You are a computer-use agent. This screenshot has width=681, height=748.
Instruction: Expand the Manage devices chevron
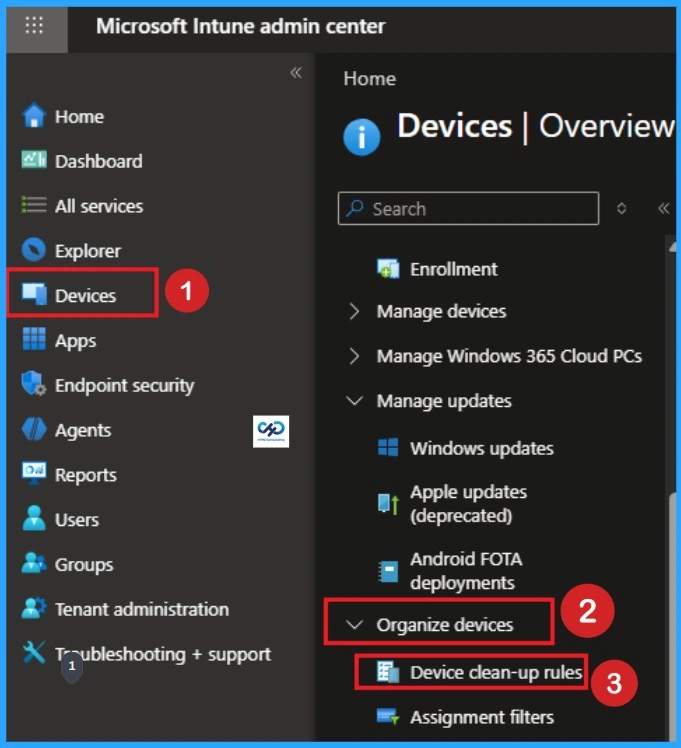[354, 311]
